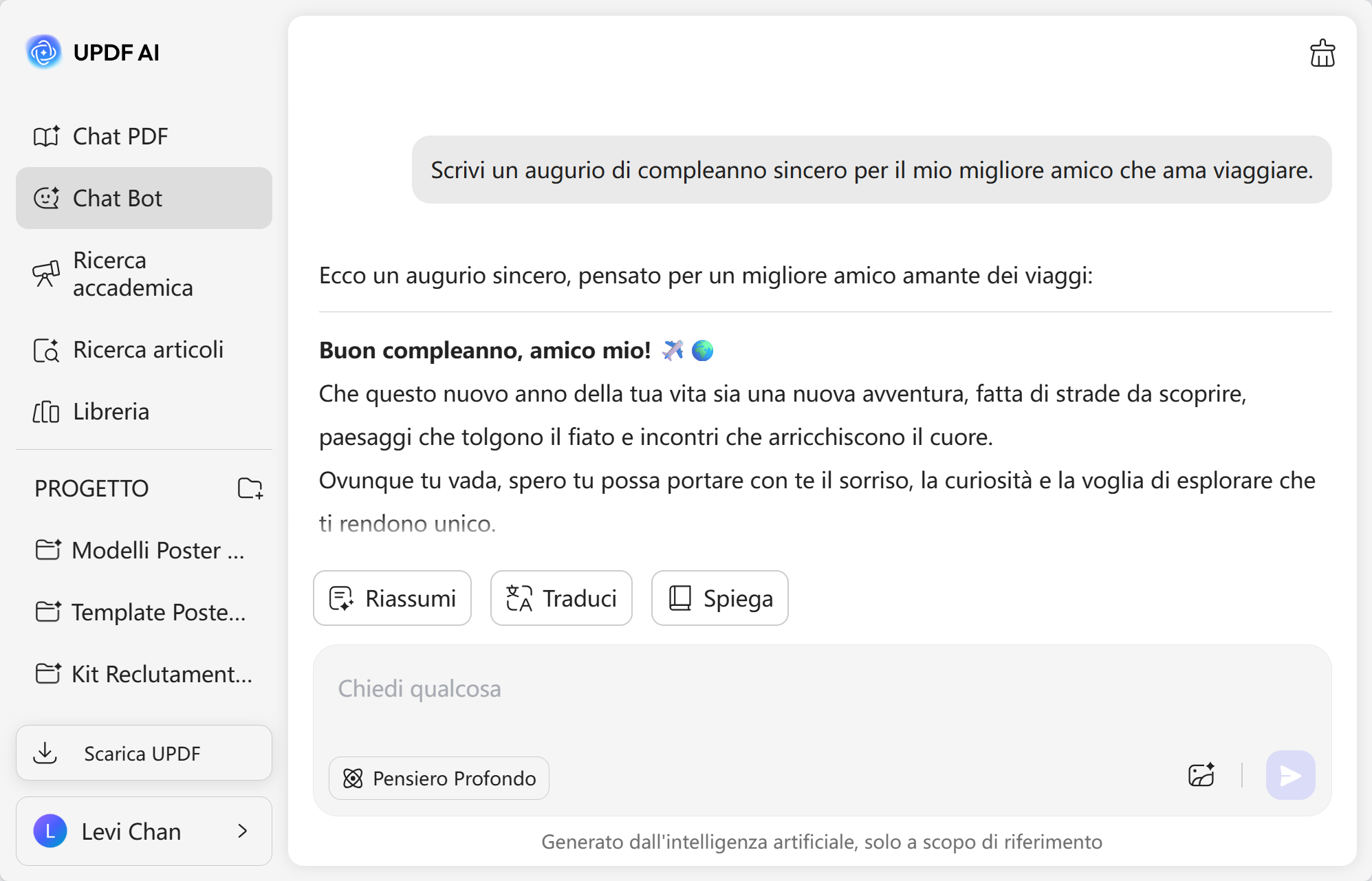
Task: Open Ricerca articoli
Action: pyautogui.click(x=147, y=350)
